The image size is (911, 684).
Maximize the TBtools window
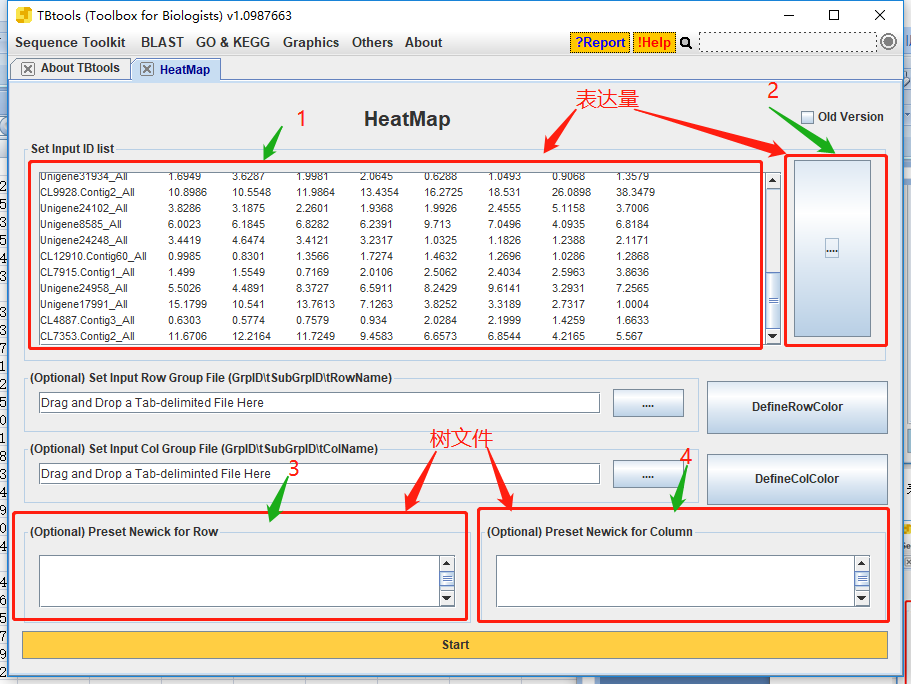[x=834, y=15]
